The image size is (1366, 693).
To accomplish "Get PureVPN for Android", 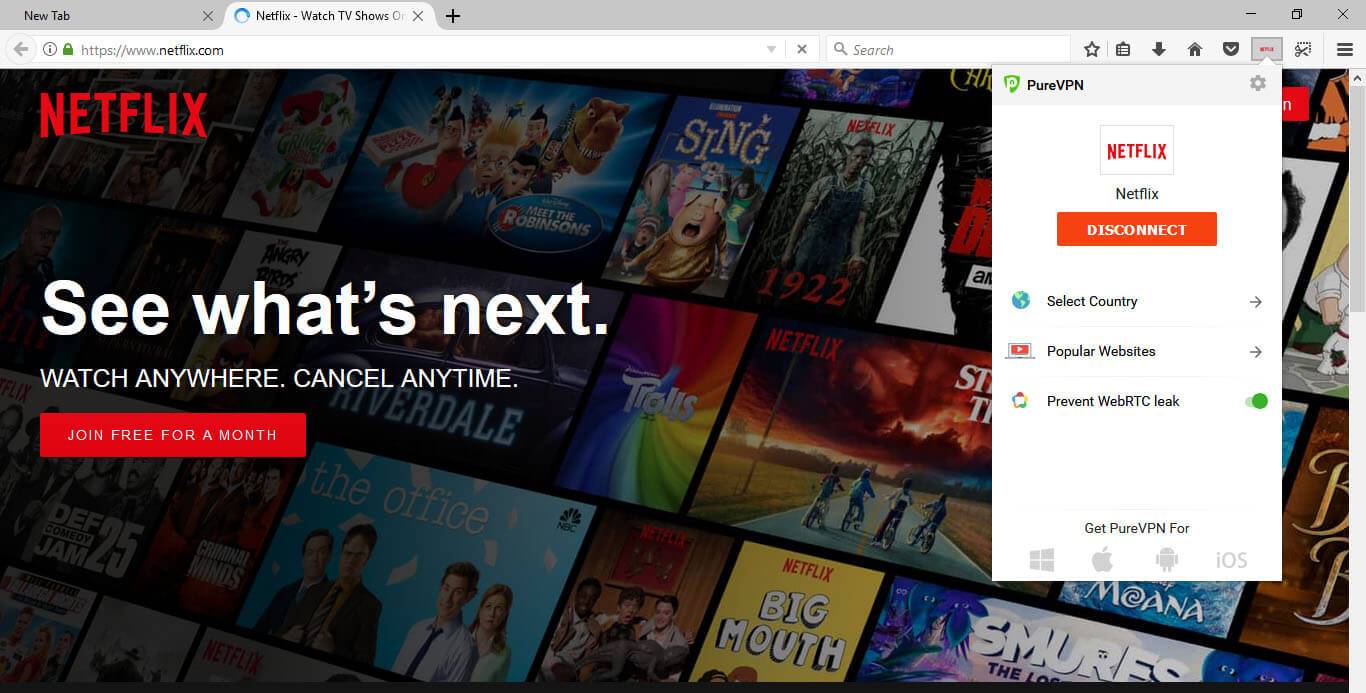I will (1166, 560).
